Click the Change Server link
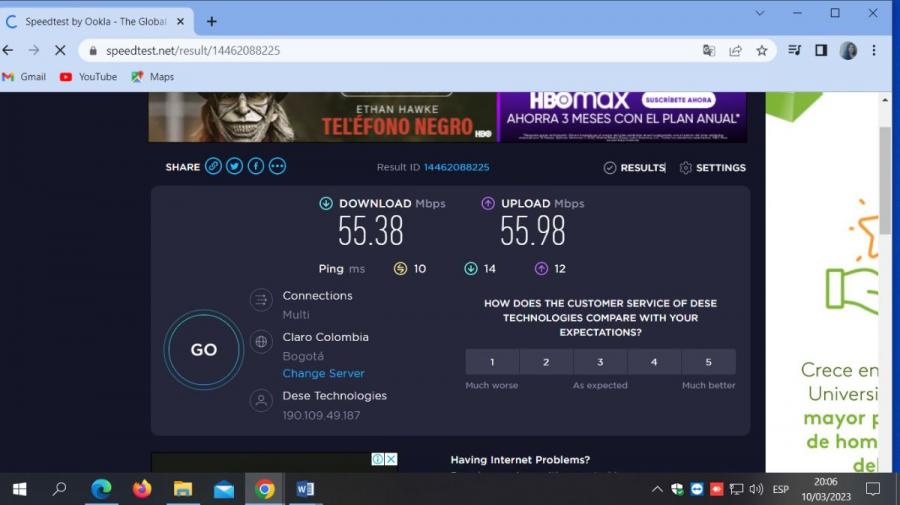Screen dimensions: 900x505 (323, 373)
